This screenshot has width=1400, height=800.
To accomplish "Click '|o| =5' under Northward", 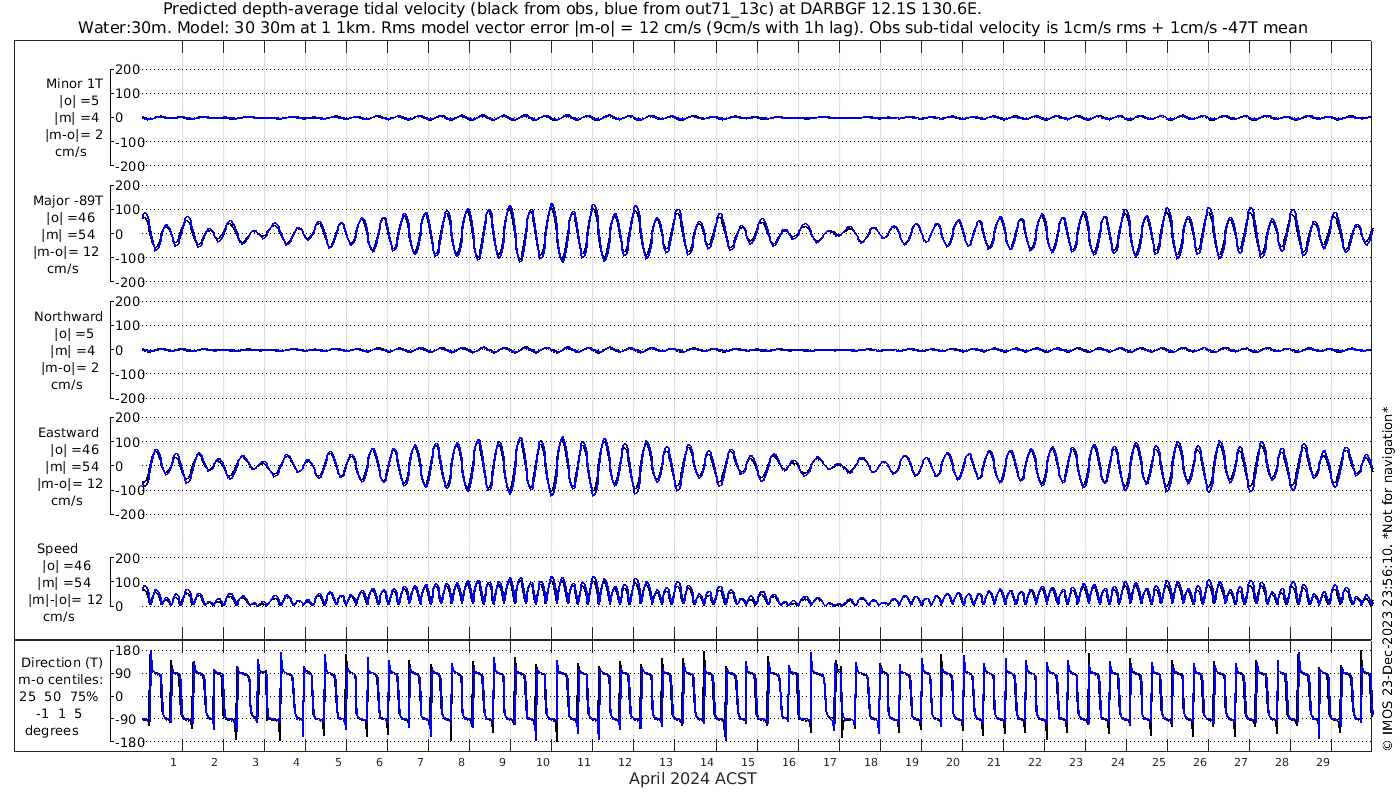I will pos(77,333).
